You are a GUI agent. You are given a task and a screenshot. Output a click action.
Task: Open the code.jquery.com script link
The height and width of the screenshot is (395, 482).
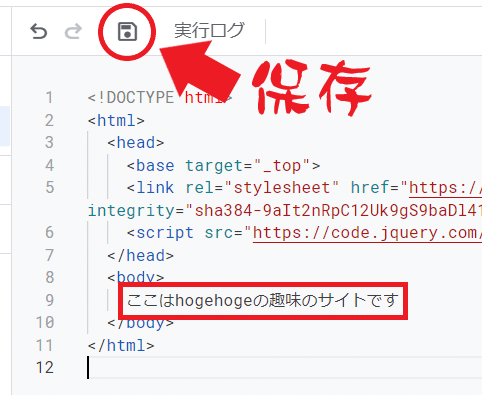tap(367, 233)
